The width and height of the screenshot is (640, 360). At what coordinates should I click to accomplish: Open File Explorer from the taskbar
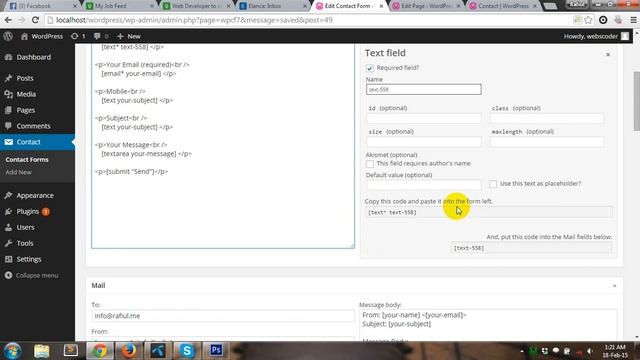click(42, 351)
